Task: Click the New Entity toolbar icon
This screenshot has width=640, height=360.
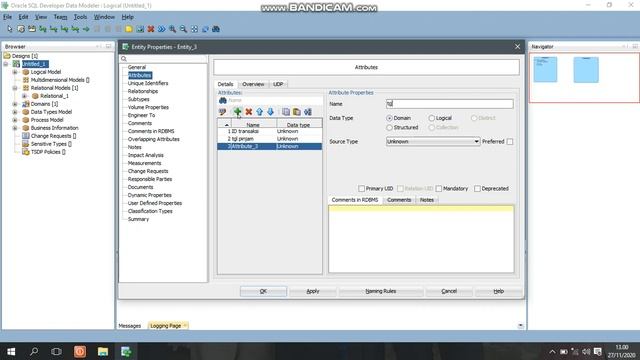Action: click(21, 29)
